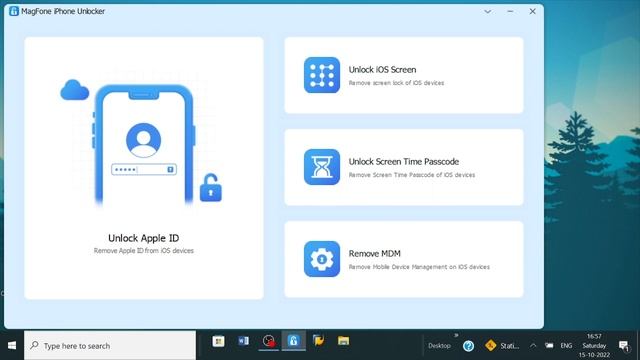Switch to the screen recorder taskbar app
This screenshot has width=640, height=360.
pyautogui.click(x=269, y=341)
